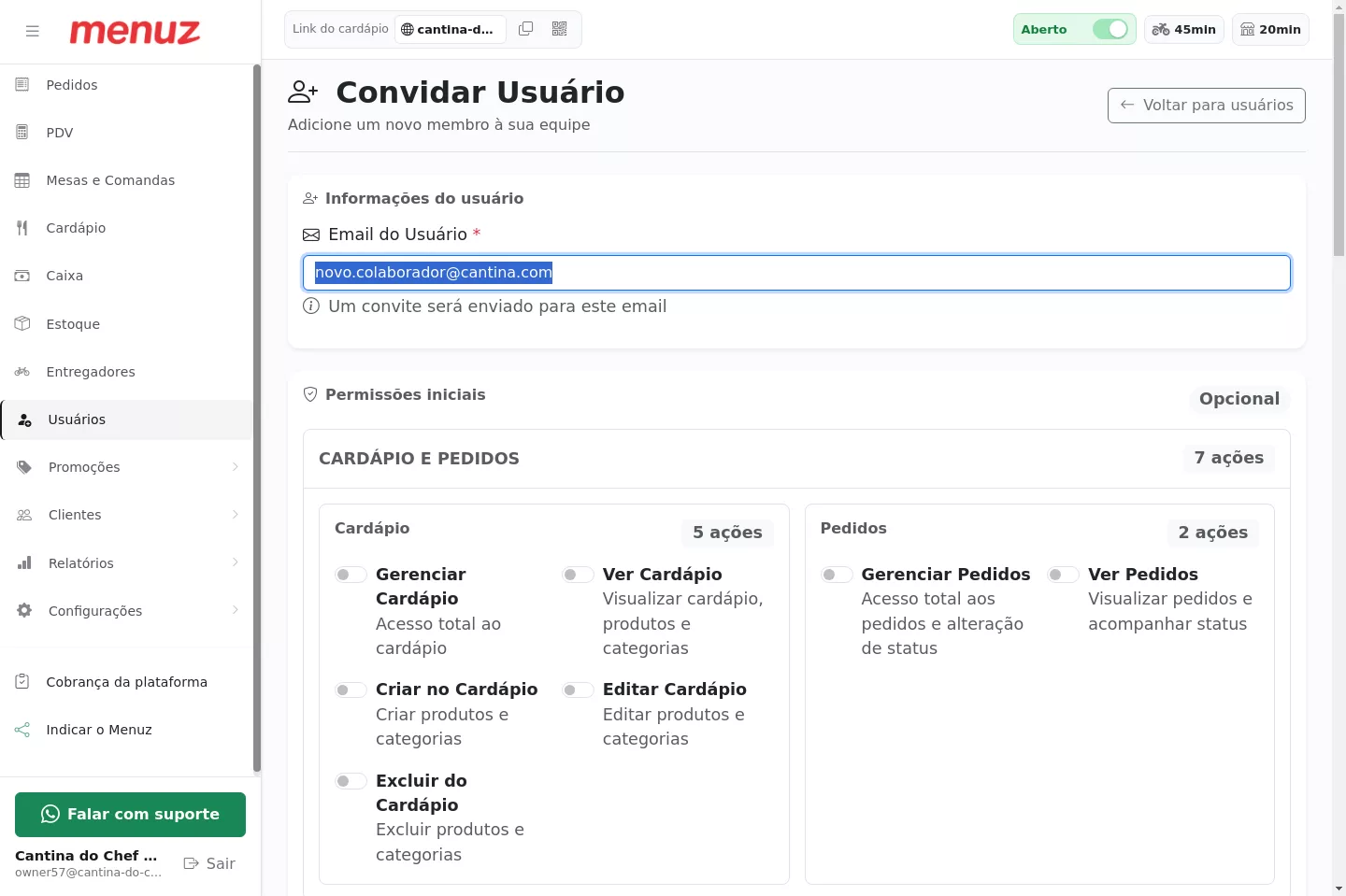Click Sair to log out

[209, 863]
